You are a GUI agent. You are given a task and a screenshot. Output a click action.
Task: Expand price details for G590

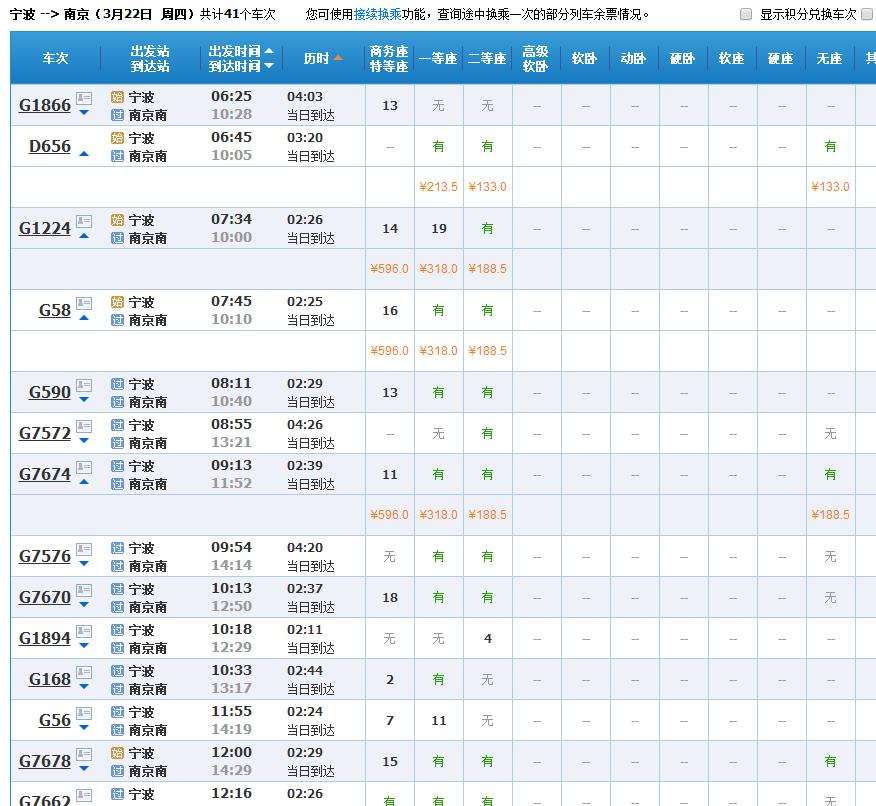click(84, 400)
